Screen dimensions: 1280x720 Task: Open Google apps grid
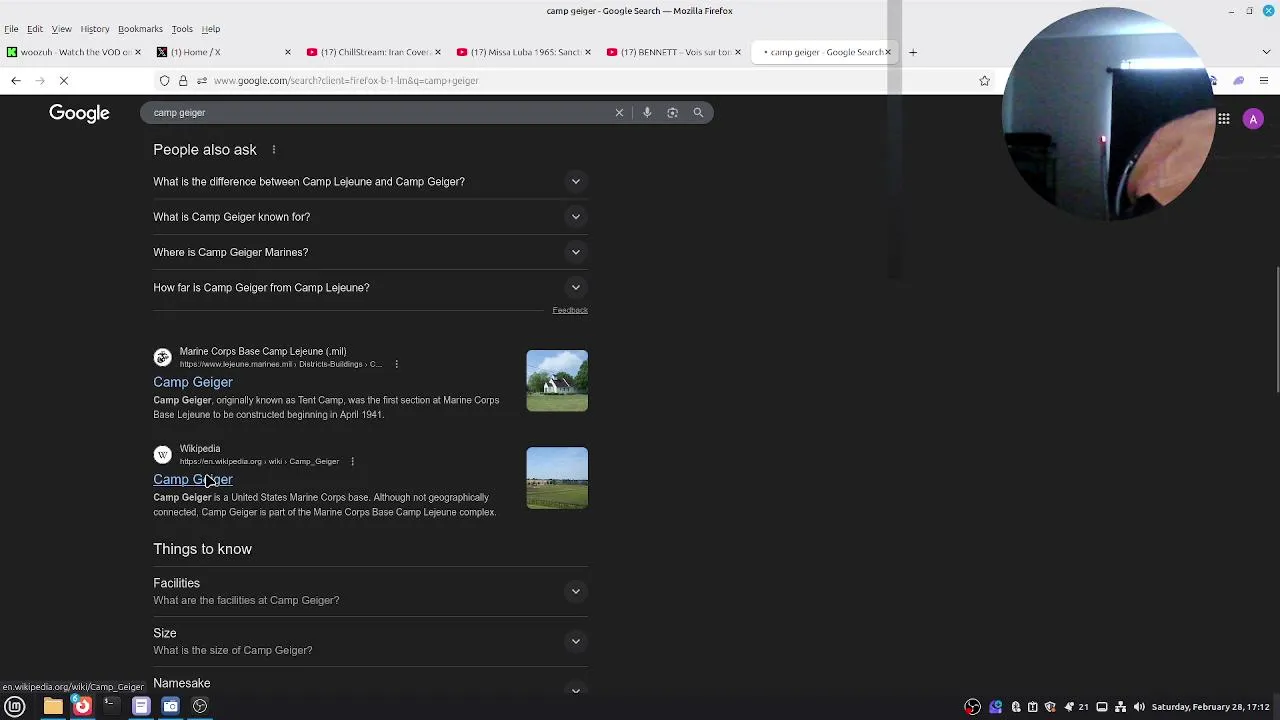pos(1223,119)
